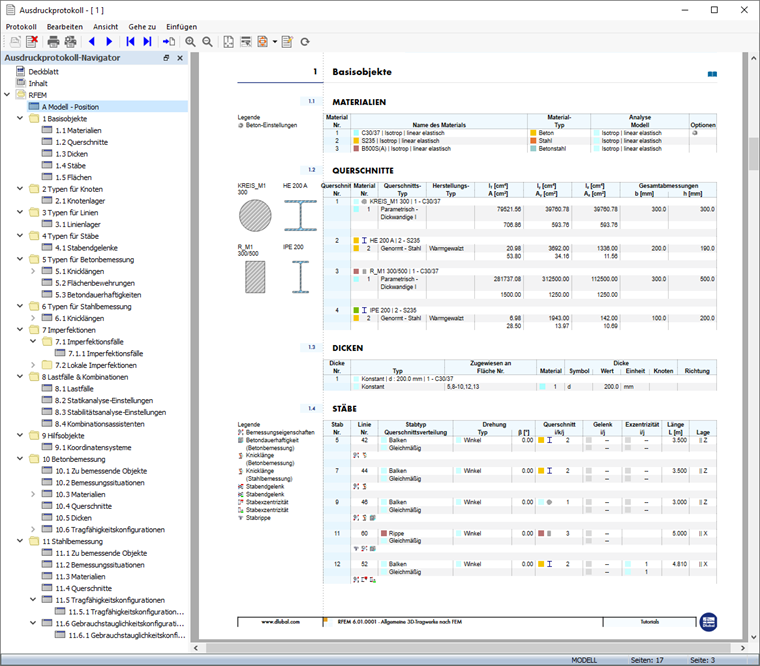Click the zoom in magnifier icon
This screenshot has height=666, width=760.
pos(190,42)
